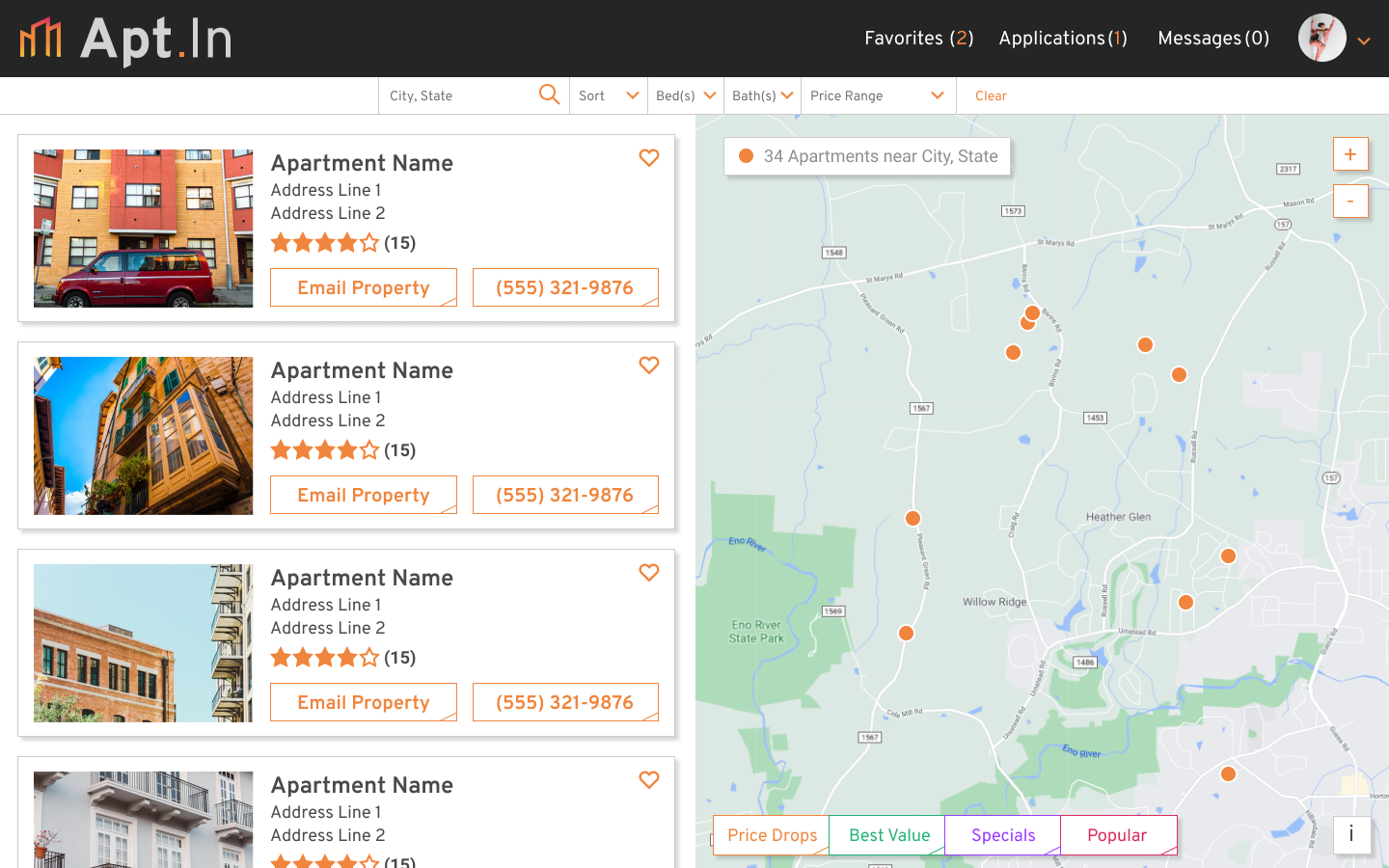Open the brick building photo
Screen dimensions: 1389x868
point(143,643)
